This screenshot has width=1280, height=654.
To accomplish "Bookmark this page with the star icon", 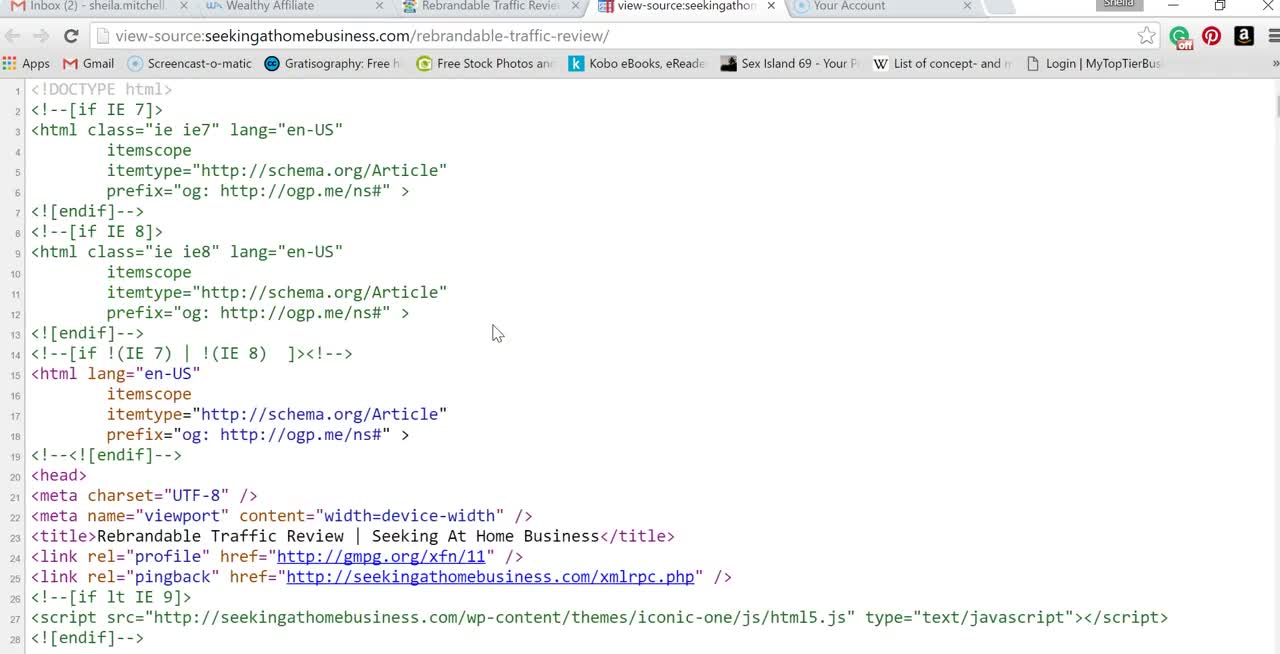I will (1146, 36).
